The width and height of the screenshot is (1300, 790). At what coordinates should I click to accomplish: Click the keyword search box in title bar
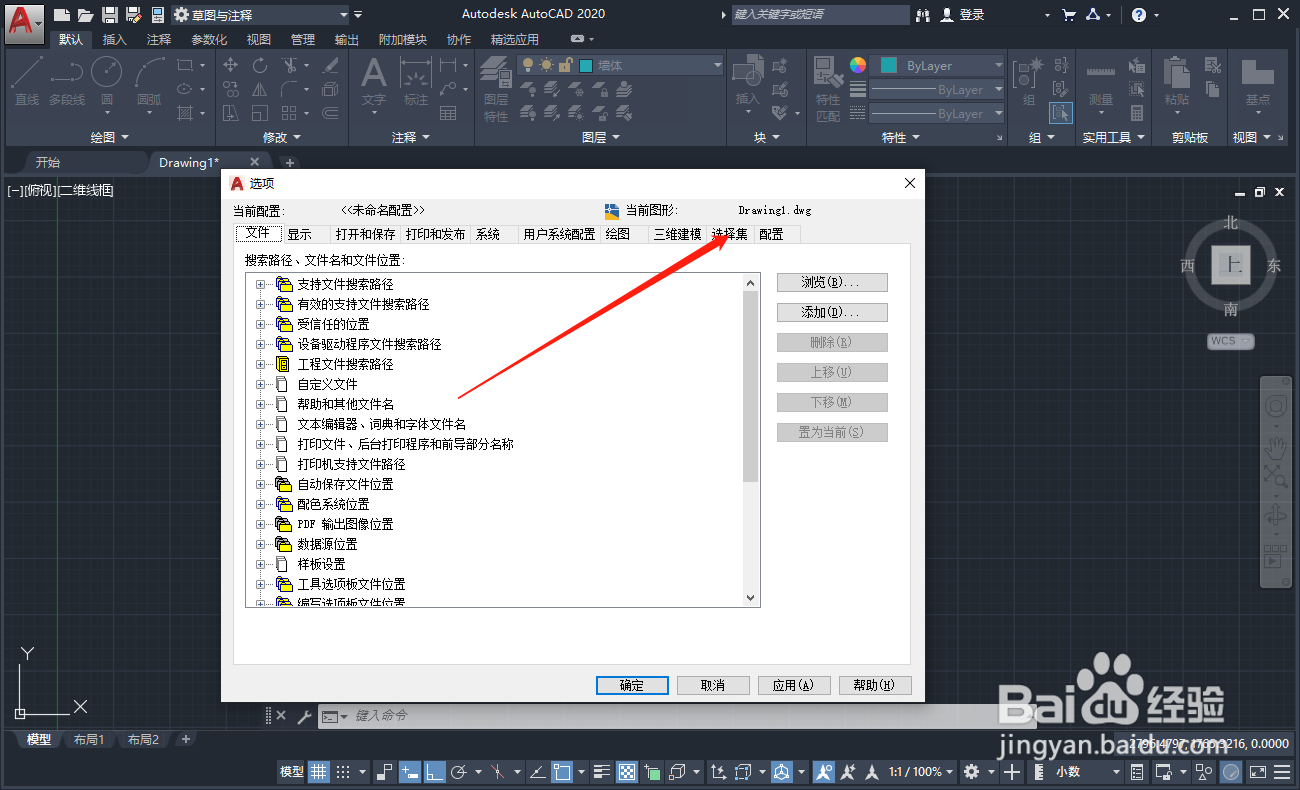(x=820, y=15)
